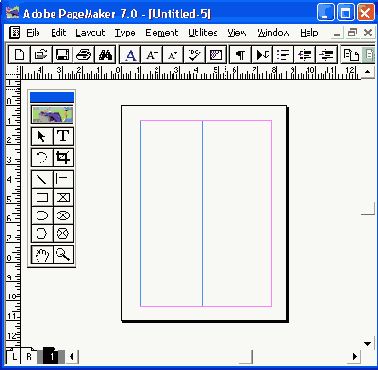Image resolution: width=378 pixels, height=370 pixels.
Task: Run the Spelling check icon
Action: (x=194, y=54)
